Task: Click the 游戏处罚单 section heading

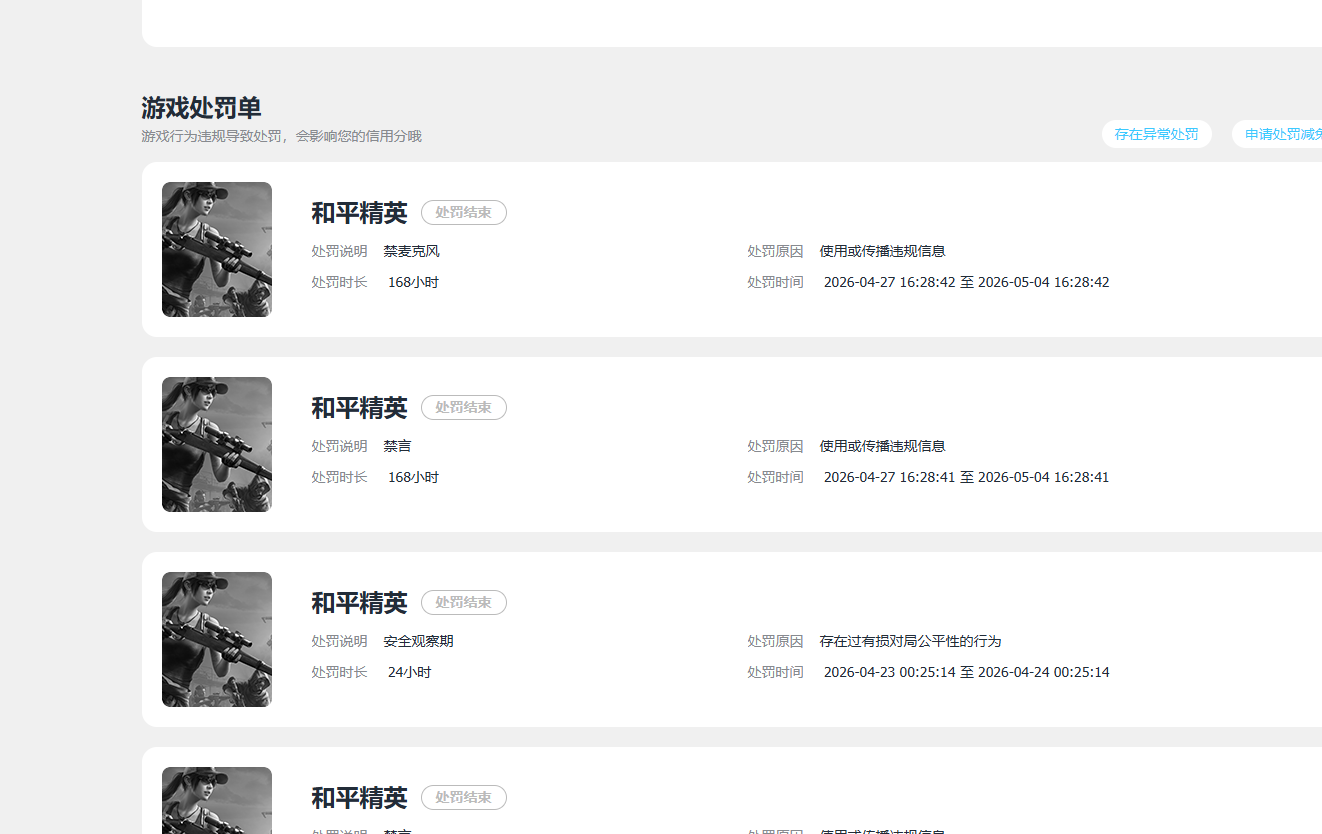Action: click(x=201, y=107)
